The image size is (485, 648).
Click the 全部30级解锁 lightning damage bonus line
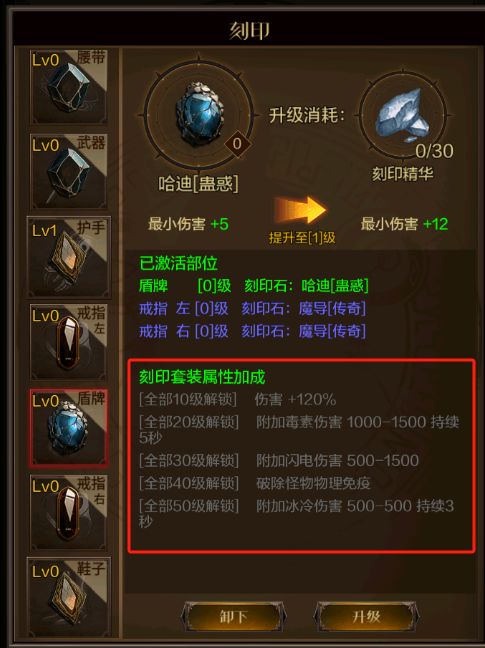pos(279,460)
